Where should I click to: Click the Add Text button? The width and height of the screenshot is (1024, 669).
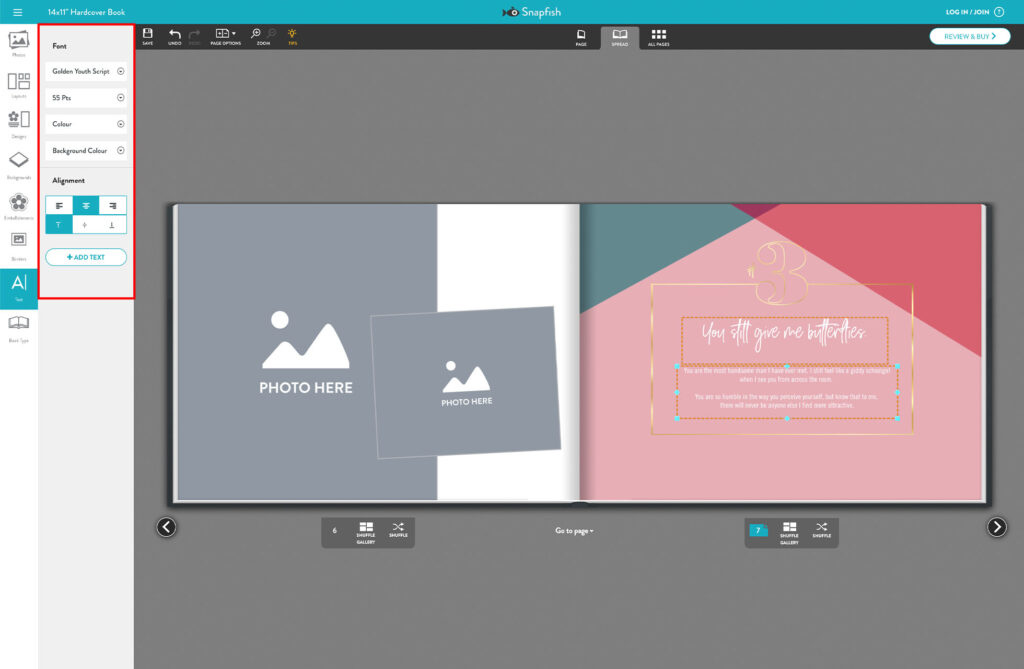(86, 257)
